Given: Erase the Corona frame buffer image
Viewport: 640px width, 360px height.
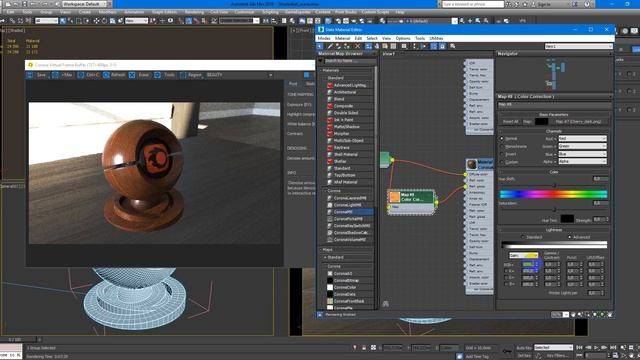Looking at the screenshot, I should click(140, 75).
